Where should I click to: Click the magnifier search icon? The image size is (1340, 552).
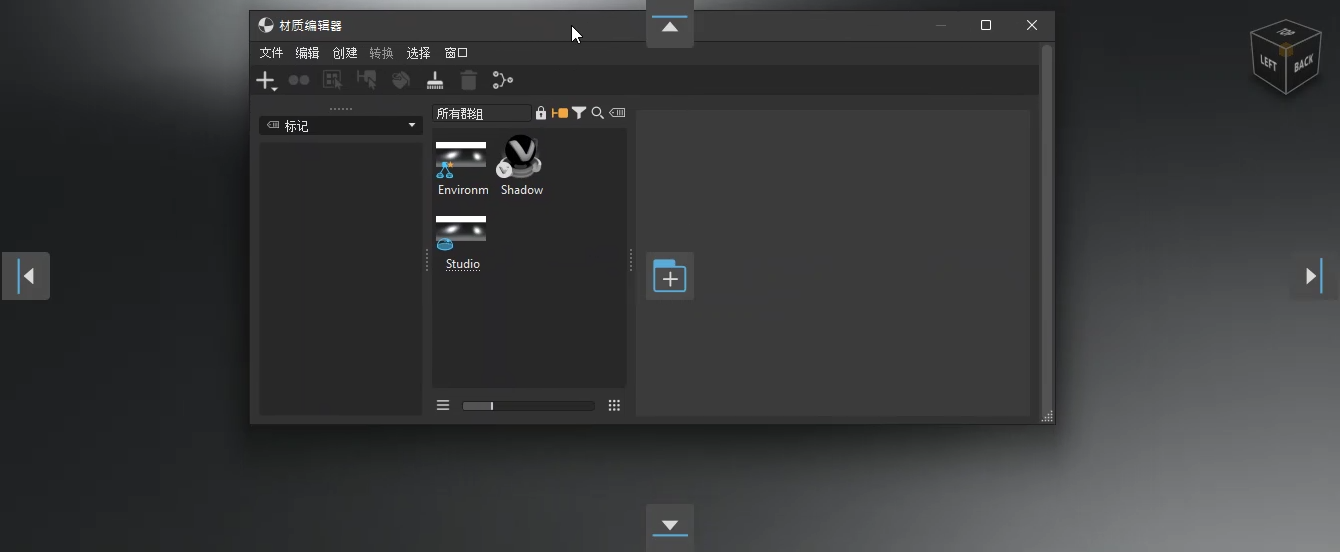click(598, 113)
